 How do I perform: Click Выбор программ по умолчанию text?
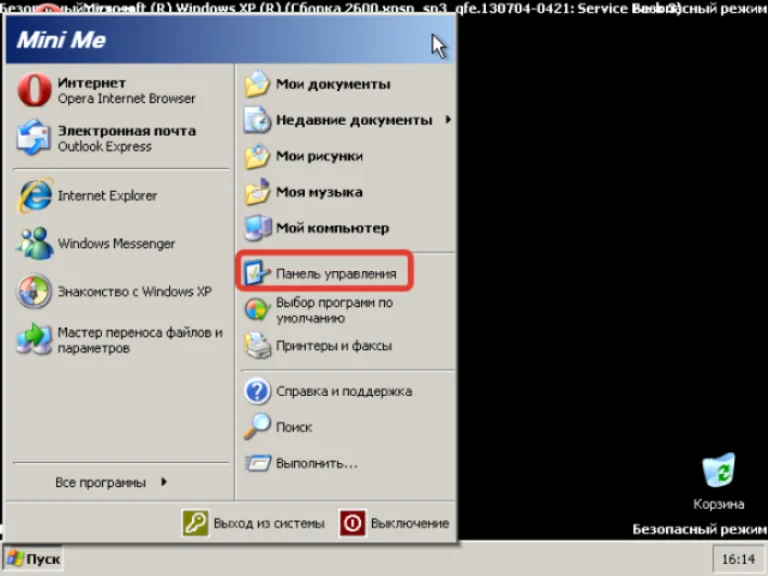click(335, 310)
